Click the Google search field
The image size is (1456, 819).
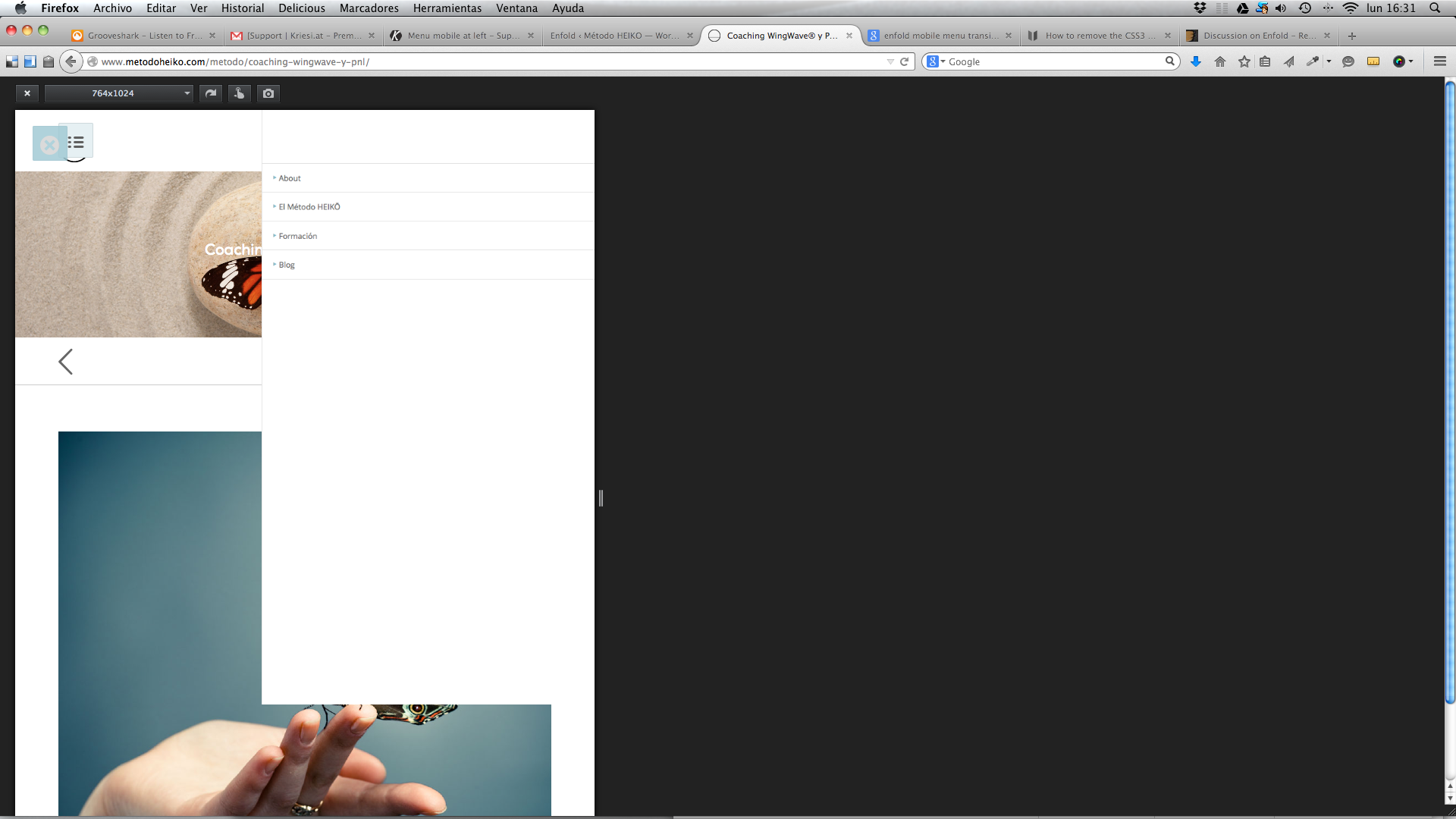coord(1054,61)
